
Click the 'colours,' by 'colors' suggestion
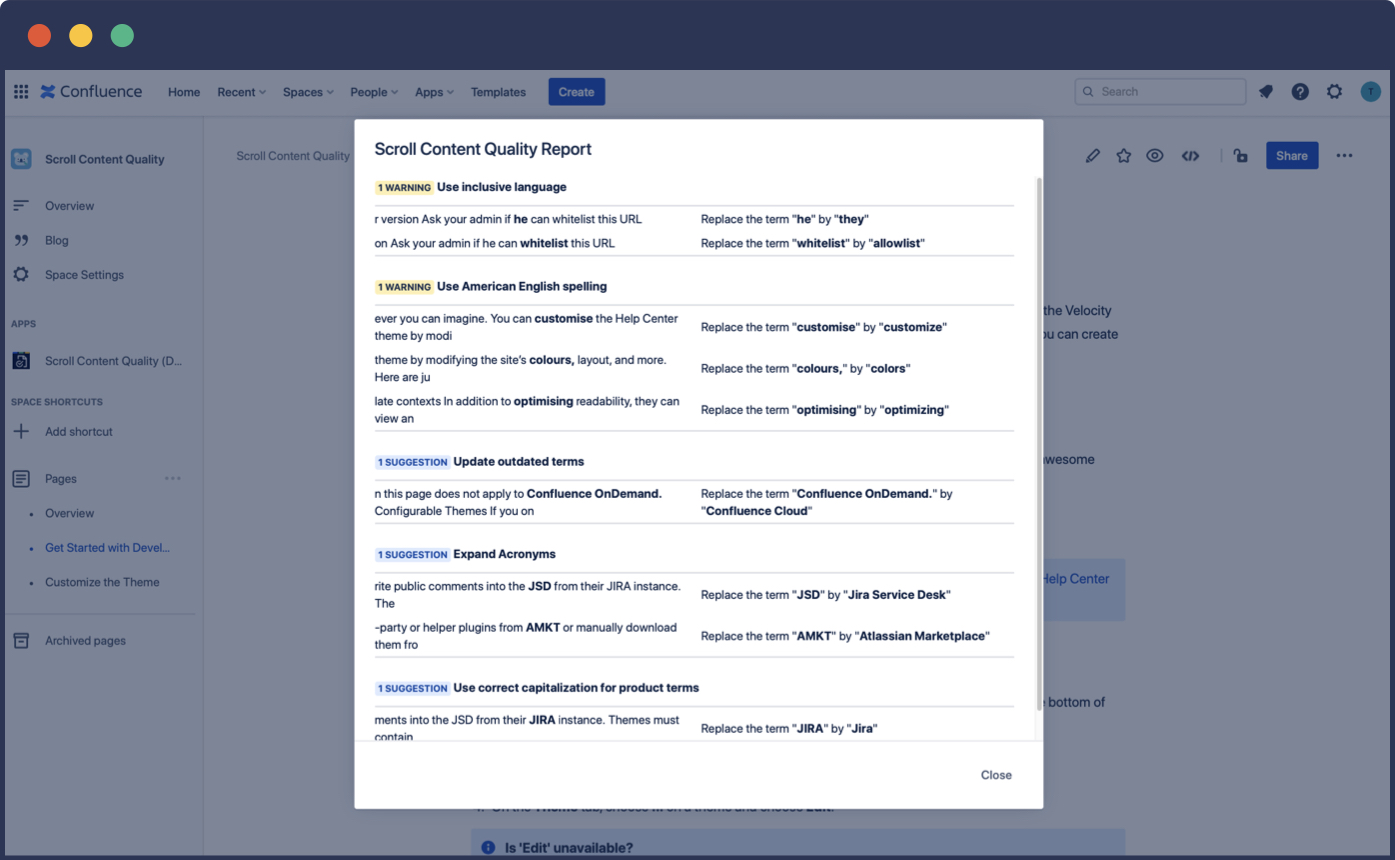806,368
